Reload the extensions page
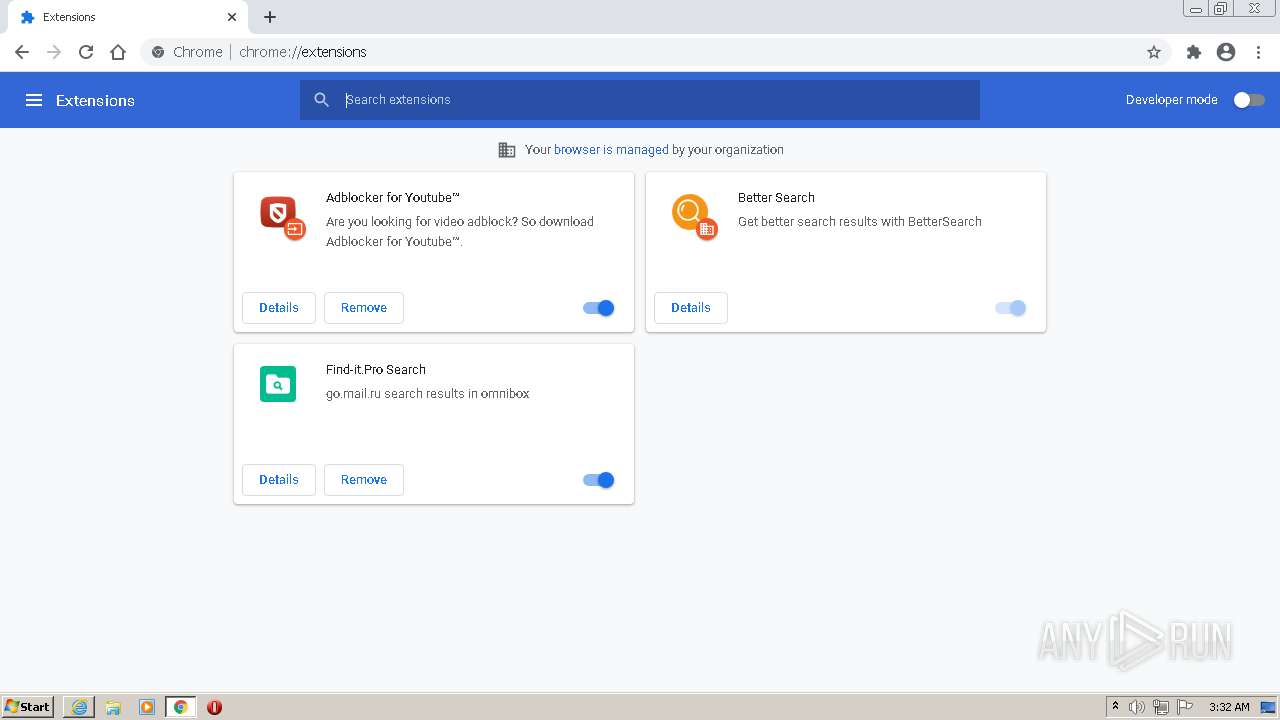The width and height of the screenshot is (1280, 720). tap(86, 52)
